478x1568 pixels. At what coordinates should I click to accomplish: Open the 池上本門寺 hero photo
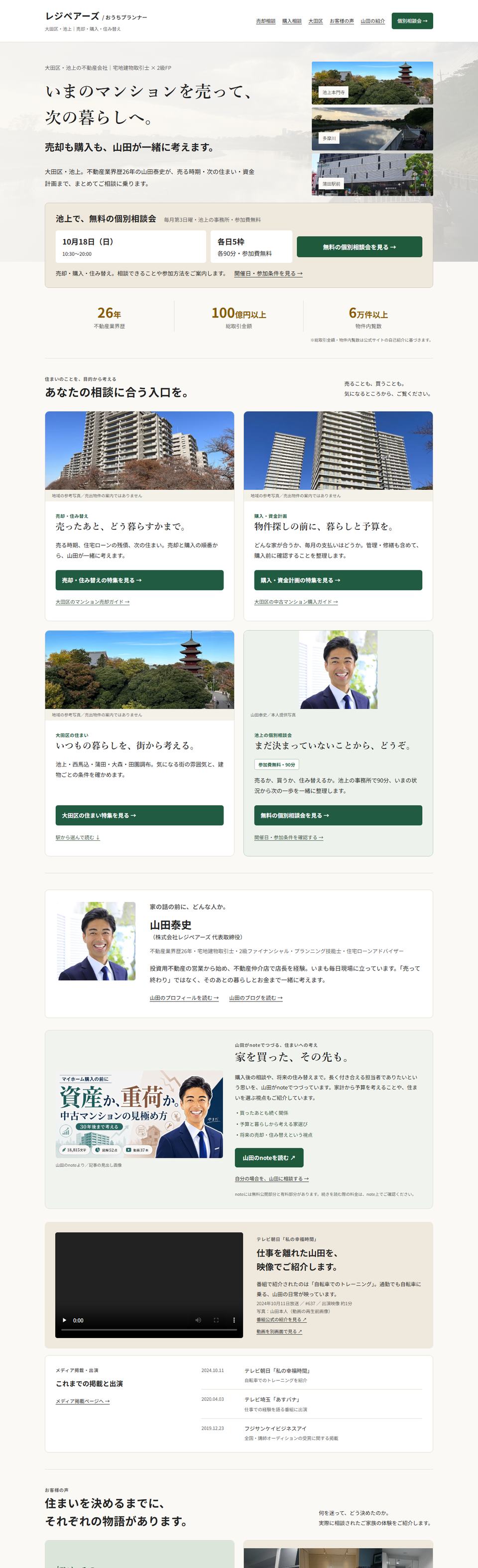372,83
